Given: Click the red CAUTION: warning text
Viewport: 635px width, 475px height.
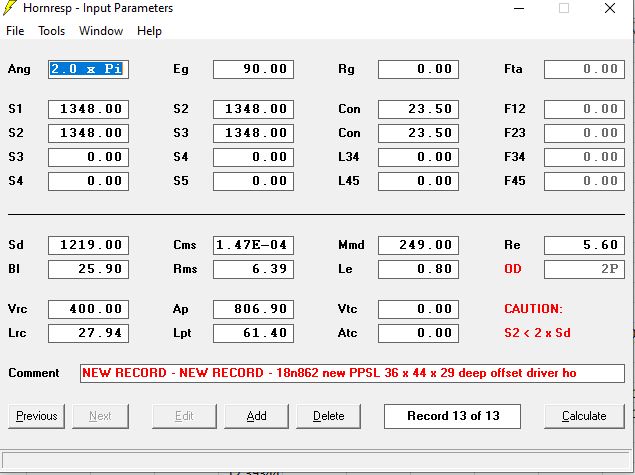Looking at the screenshot, I should coord(533,309).
